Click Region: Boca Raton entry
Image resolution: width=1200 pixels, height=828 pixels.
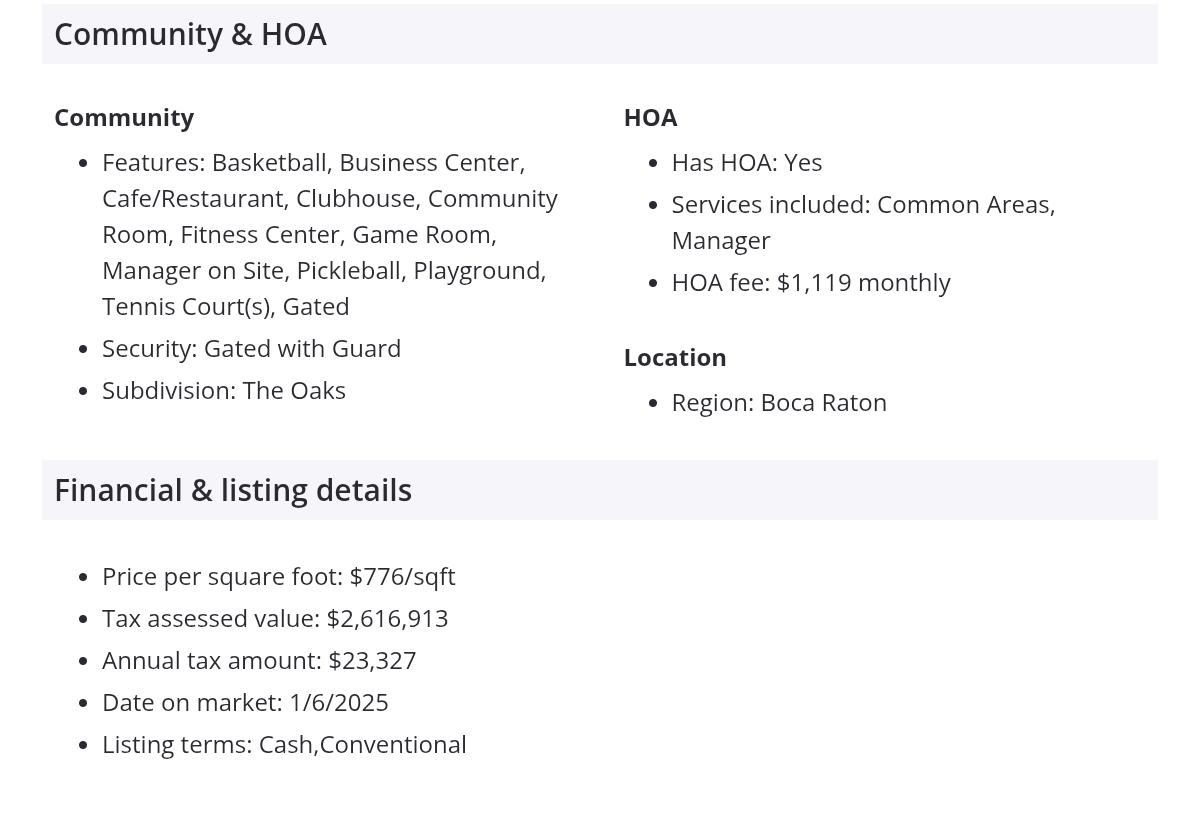coord(779,402)
